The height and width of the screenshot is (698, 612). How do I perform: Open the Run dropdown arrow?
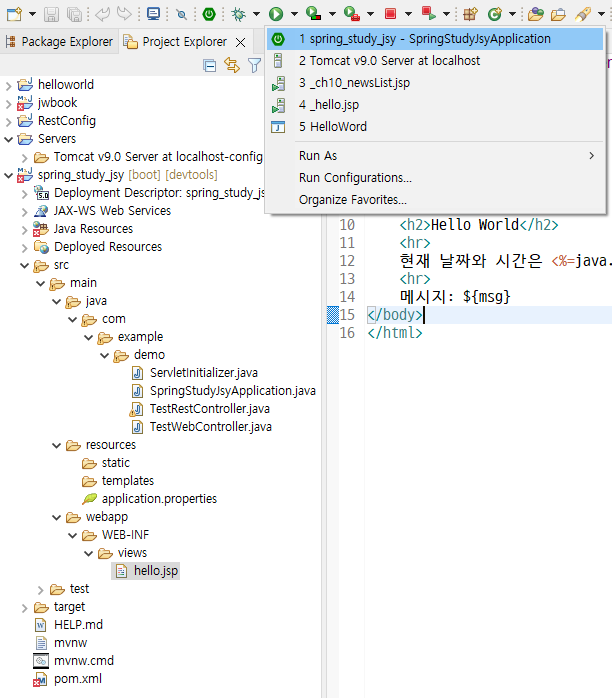click(x=294, y=14)
